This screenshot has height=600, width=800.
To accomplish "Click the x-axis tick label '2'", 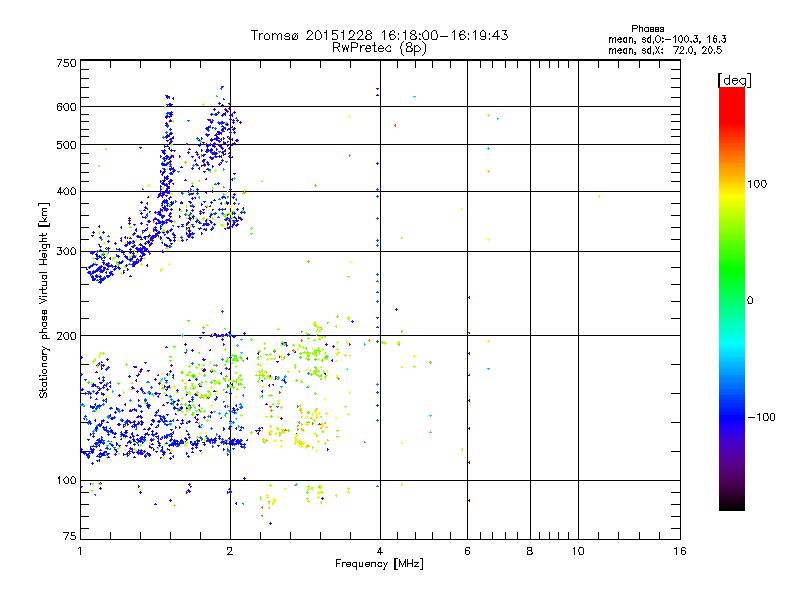I will (230, 551).
